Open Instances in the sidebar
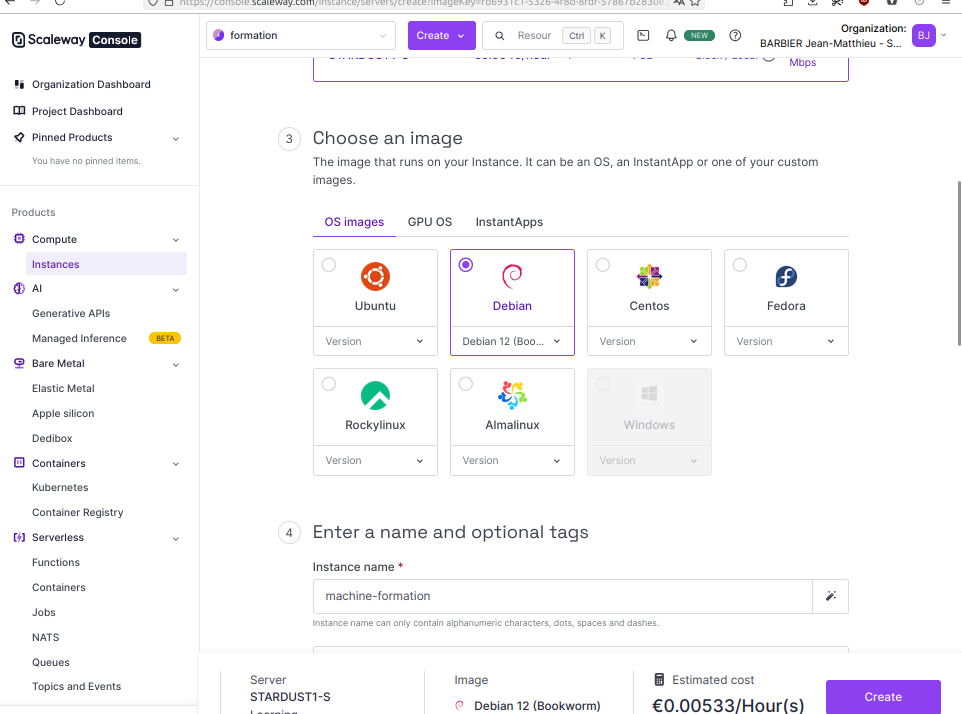 [106, 264]
